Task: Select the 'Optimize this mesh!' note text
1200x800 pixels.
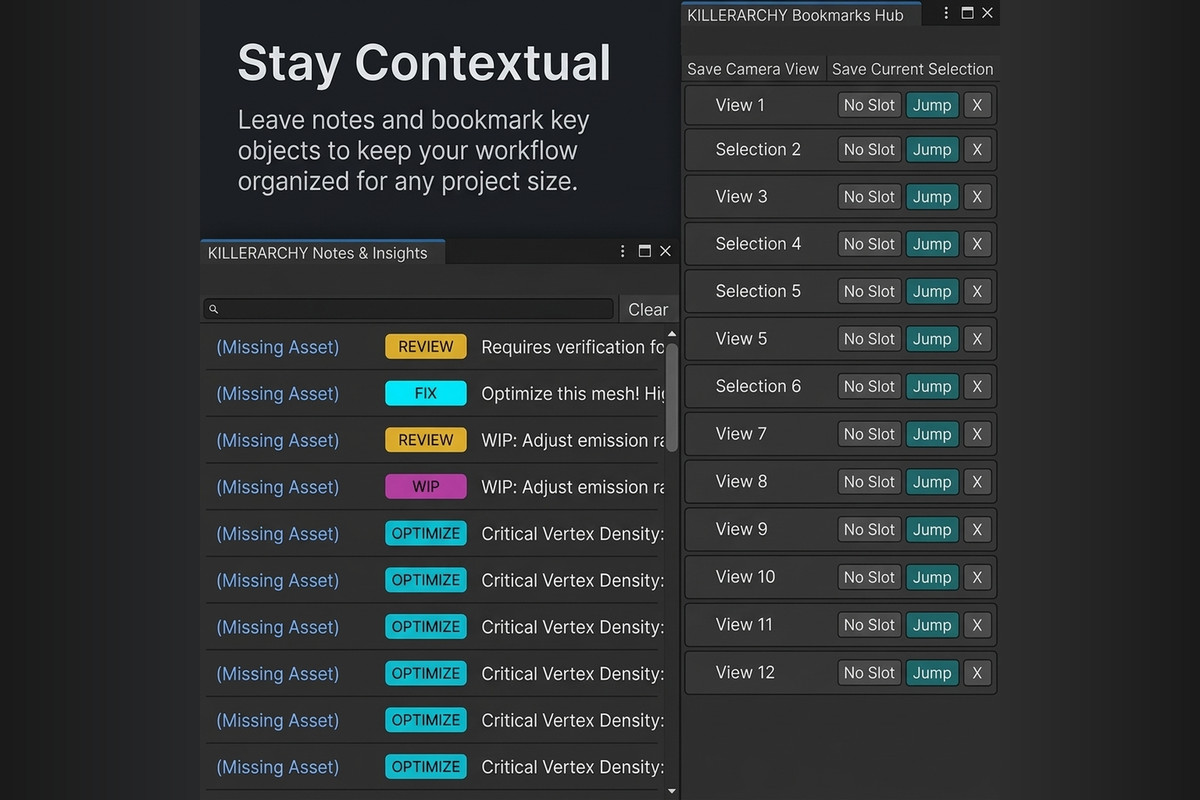Action: pos(572,393)
